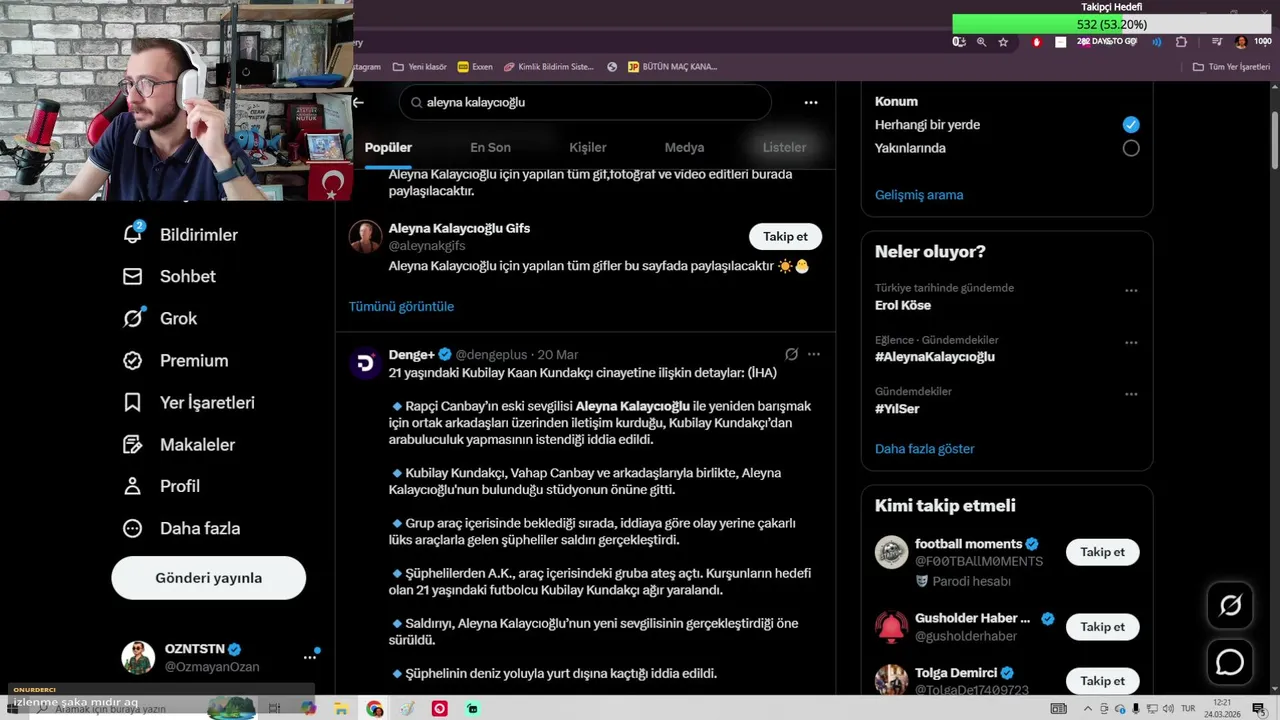Switch to Medya tab
The height and width of the screenshot is (720, 1280).
(x=685, y=147)
